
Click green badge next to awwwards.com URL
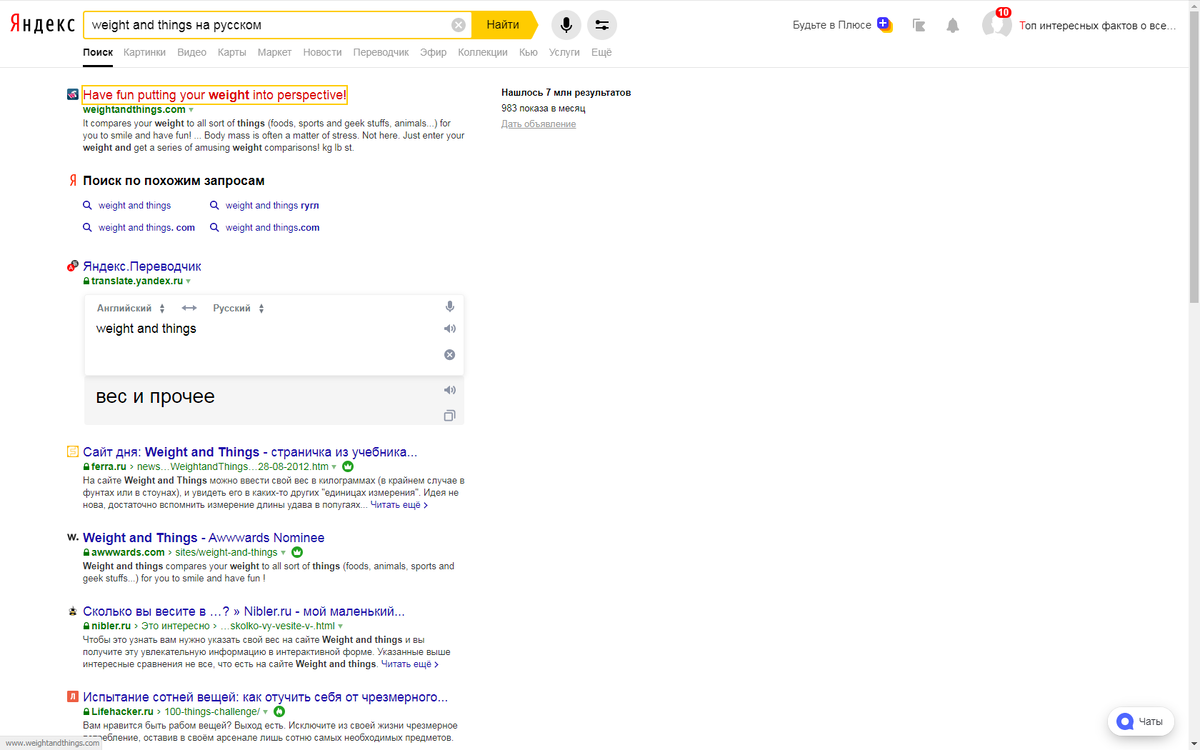[x=297, y=552]
